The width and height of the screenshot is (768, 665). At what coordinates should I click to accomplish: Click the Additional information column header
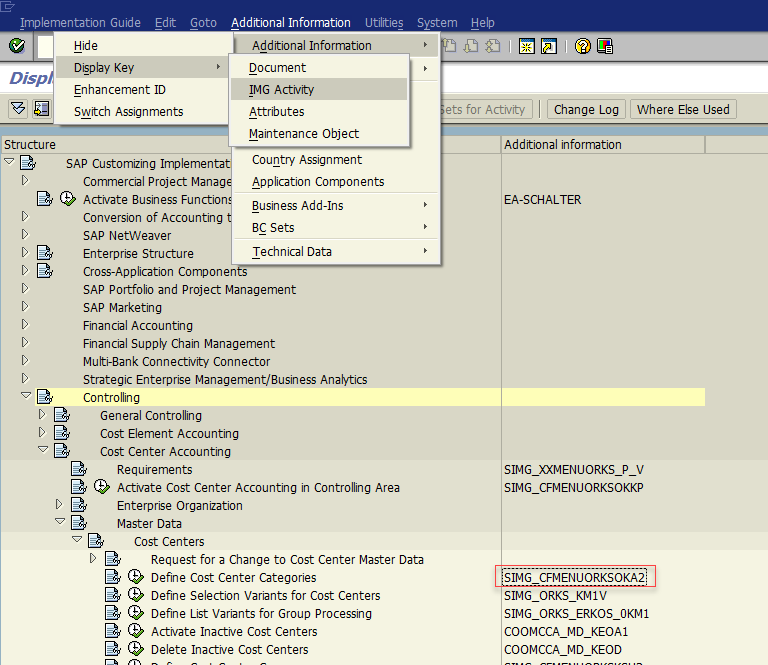click(x=603, y=144)
